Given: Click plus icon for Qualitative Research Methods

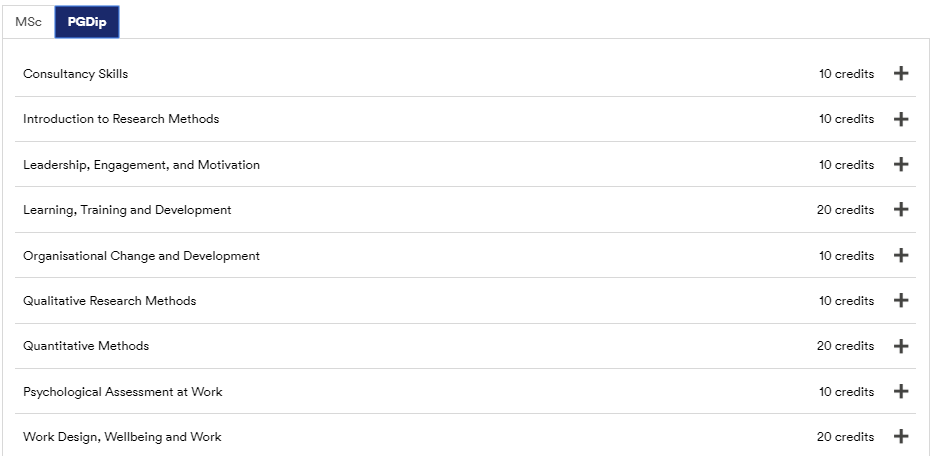Looking at the screenshot, I should (901, 300).
